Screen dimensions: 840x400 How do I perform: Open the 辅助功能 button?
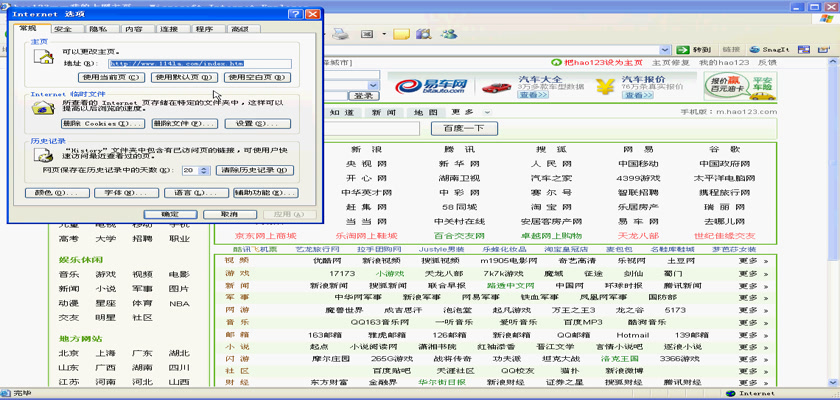click(266, 193)
